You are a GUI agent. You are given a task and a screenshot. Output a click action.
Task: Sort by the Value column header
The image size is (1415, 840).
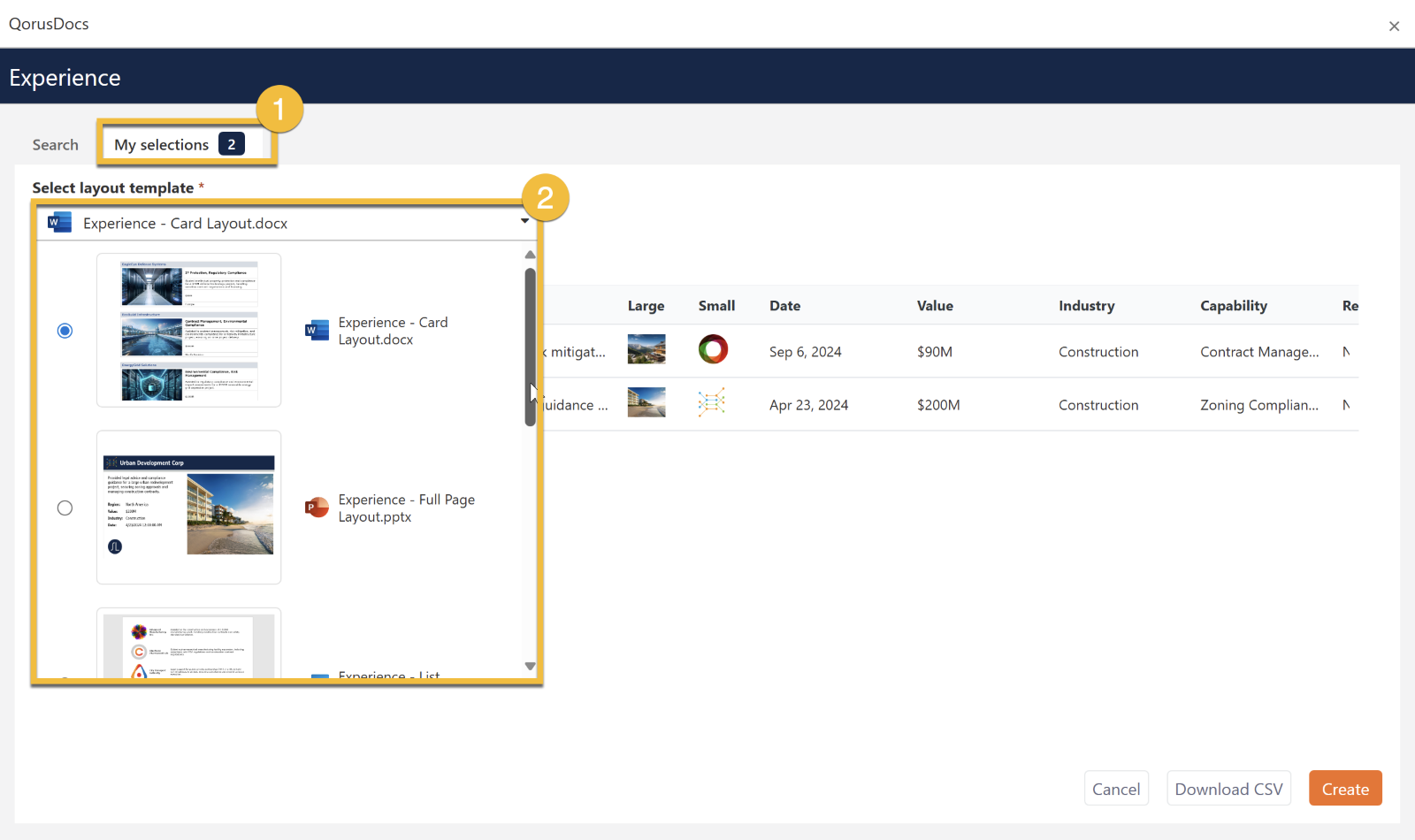pyautogui.click(x=935, y=306)
